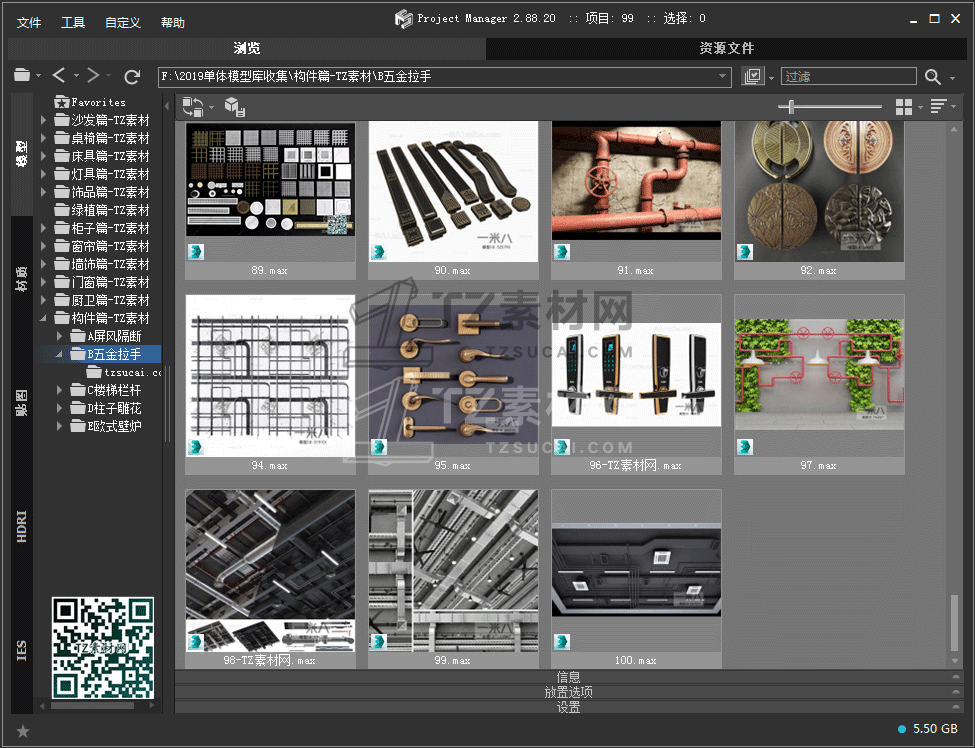Switch to the 资源文件 tab
The width and height of the screenshot is (975, 748).
coord(726,48)
